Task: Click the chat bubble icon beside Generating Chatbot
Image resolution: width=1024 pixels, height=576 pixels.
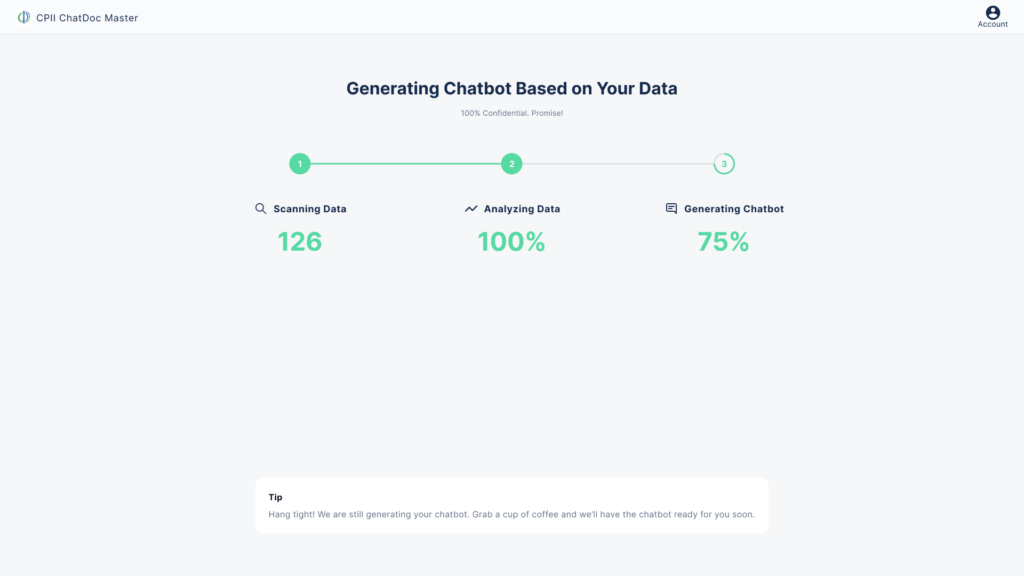Action: pos(672,209)
